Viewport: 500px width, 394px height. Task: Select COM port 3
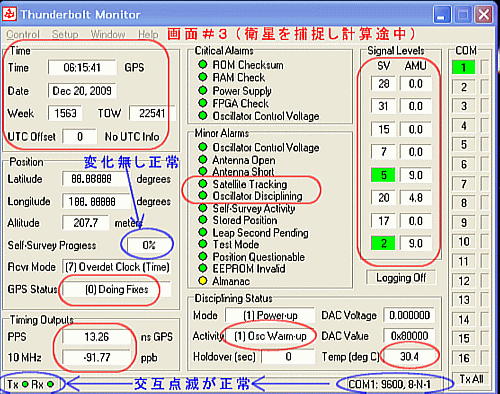coord(463,106)
